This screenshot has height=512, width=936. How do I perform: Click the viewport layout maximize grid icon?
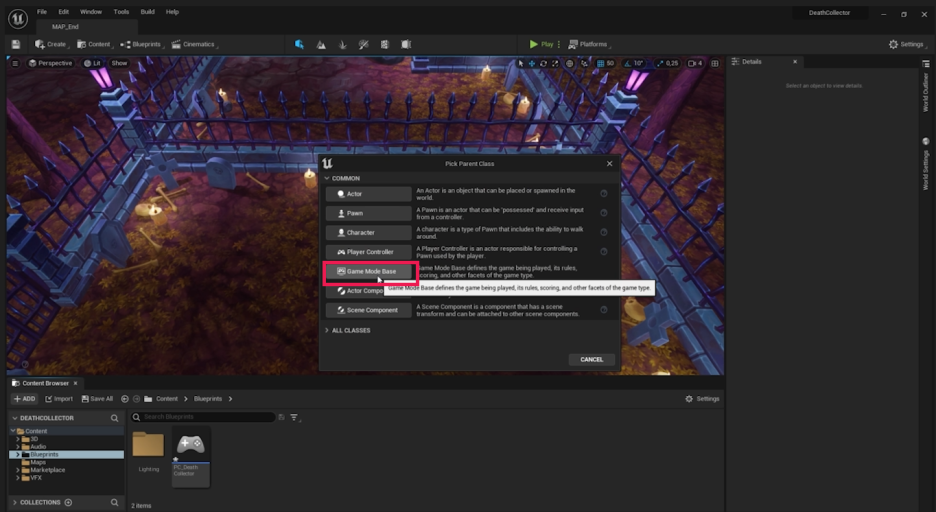(715, 63)
